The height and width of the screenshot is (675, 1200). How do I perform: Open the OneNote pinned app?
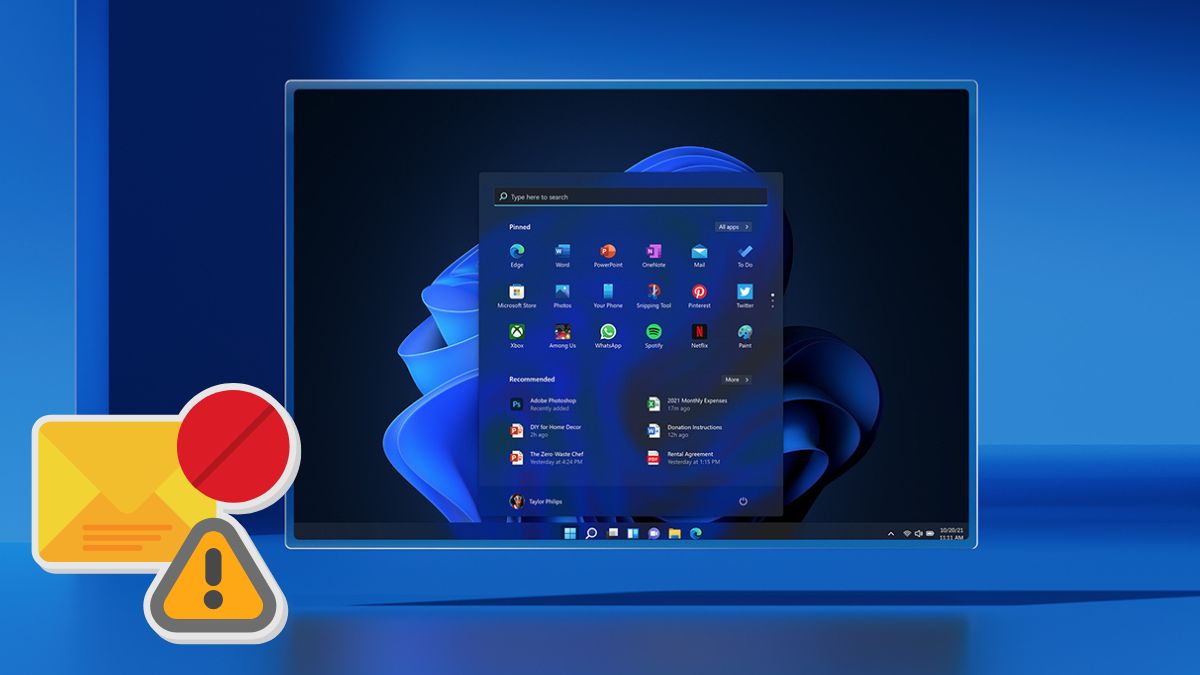[x=653, y=255]
